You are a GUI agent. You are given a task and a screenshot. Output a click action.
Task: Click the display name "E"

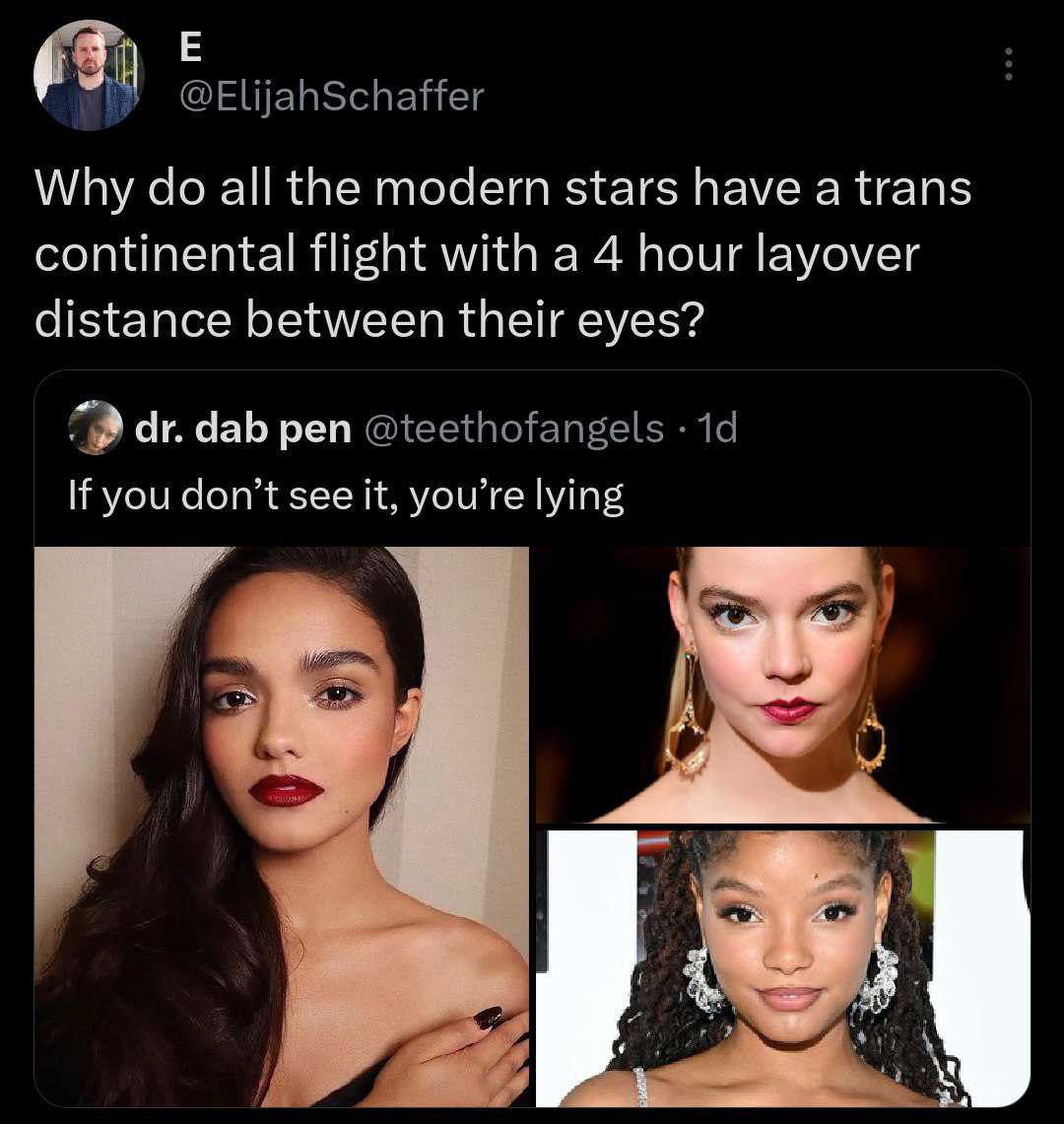point(187,47)
